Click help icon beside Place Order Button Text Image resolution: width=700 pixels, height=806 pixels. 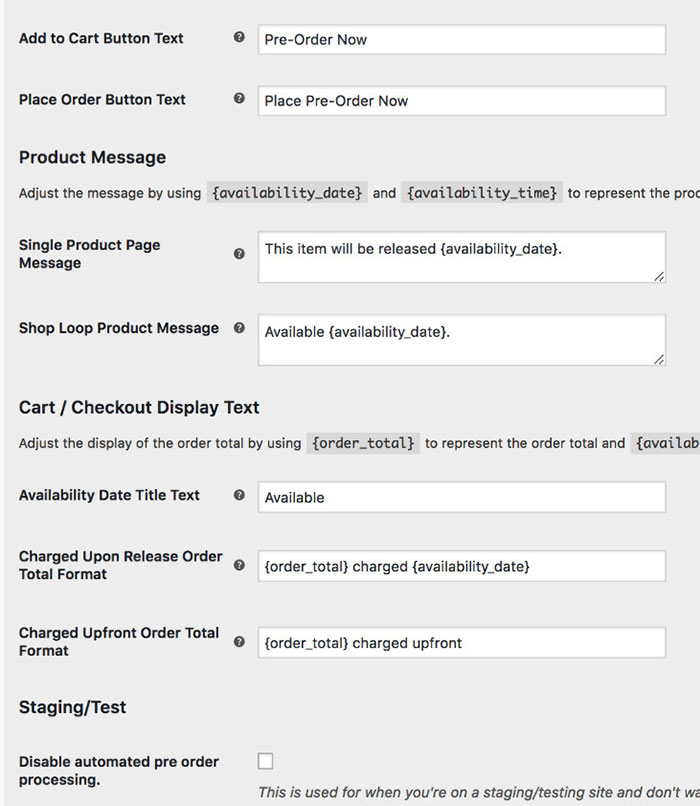click(x=239, y=99)
